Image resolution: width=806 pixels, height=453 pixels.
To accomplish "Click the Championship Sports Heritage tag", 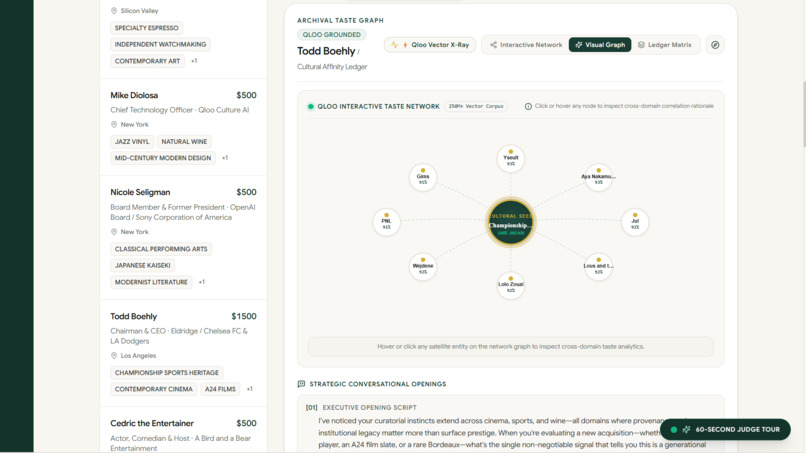I will click(x=167, y=373).
